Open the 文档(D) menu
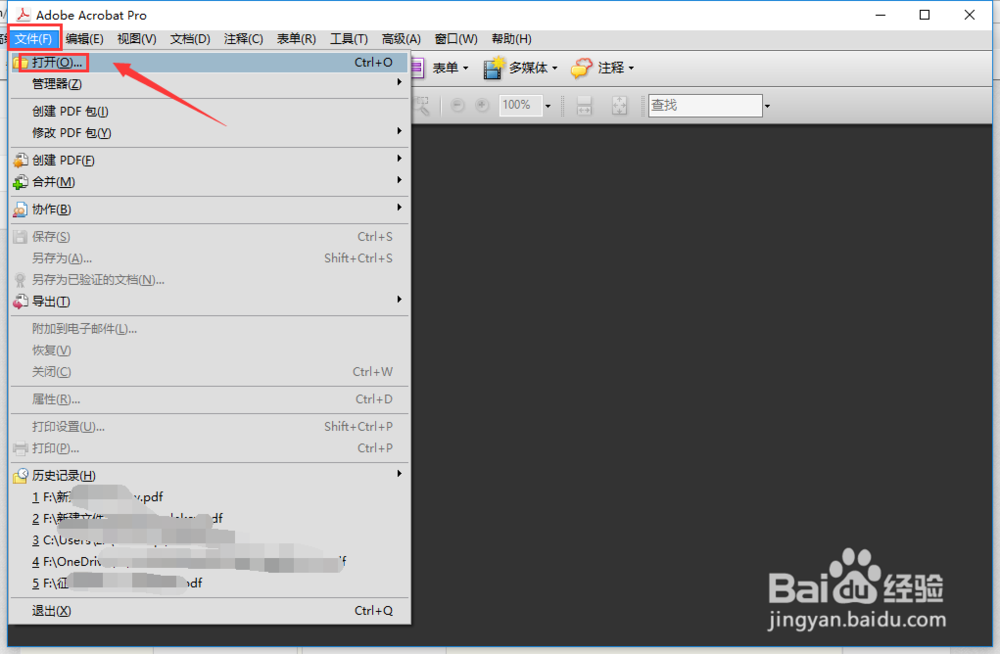 [x=190, y=39]
